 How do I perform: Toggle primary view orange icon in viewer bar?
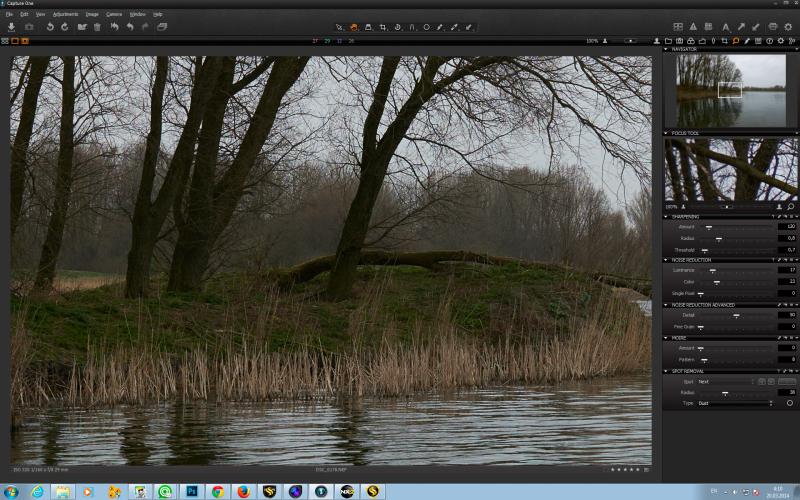pyautogui.click(x=24, y=41)
